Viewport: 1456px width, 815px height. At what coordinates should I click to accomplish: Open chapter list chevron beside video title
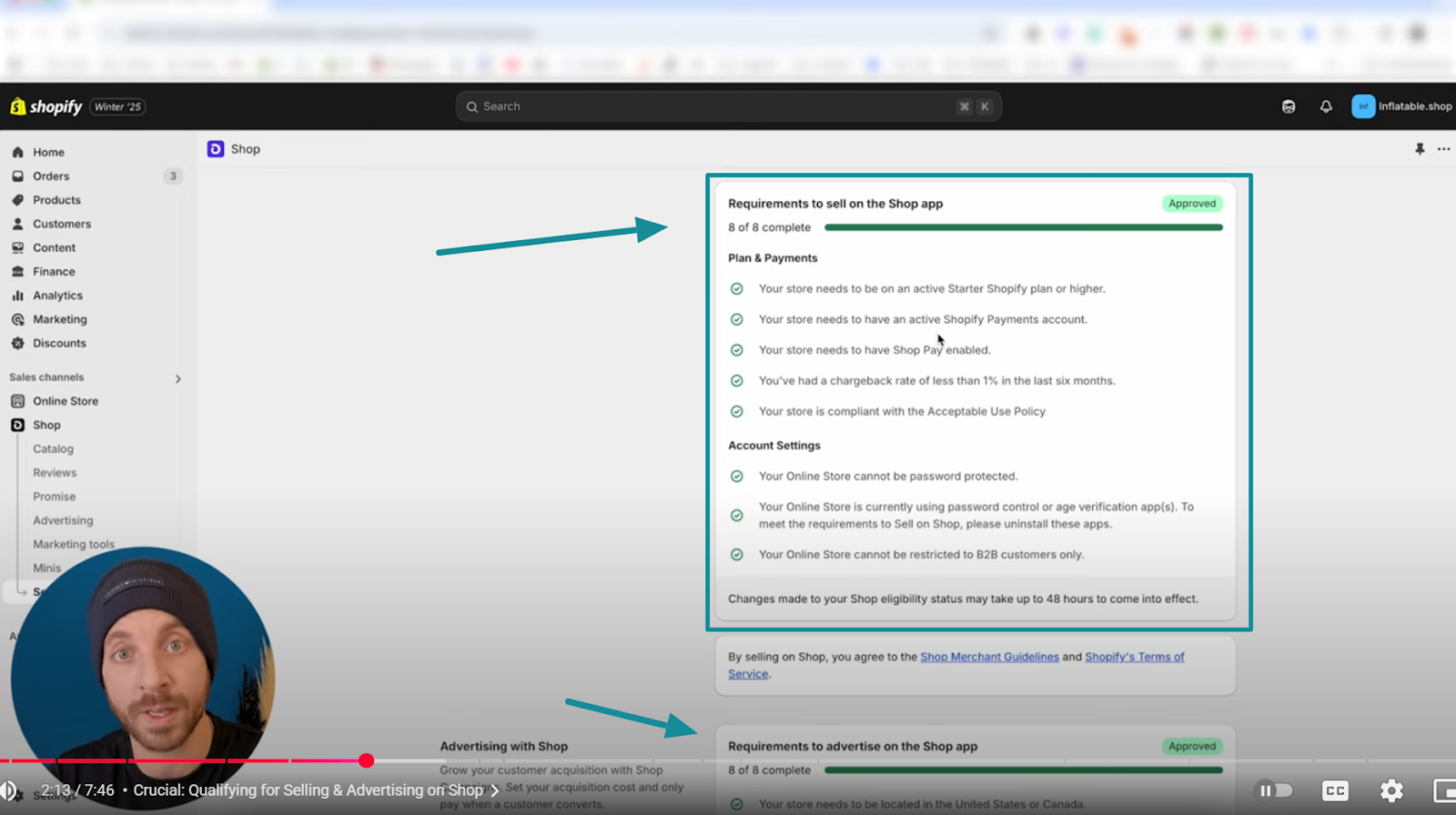[x=495, y=790]
